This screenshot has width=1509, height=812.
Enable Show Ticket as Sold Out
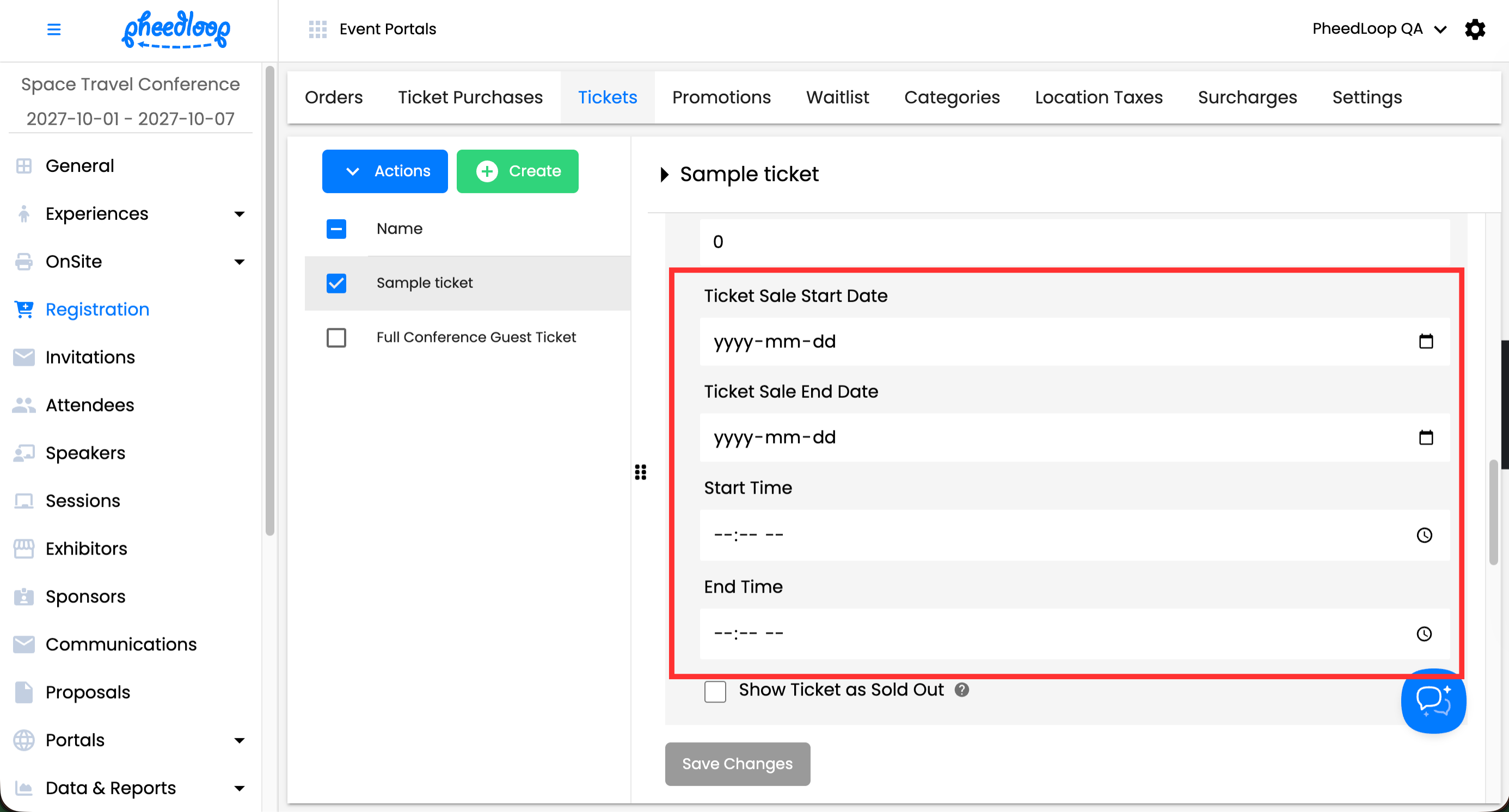[x=715, y=691]
